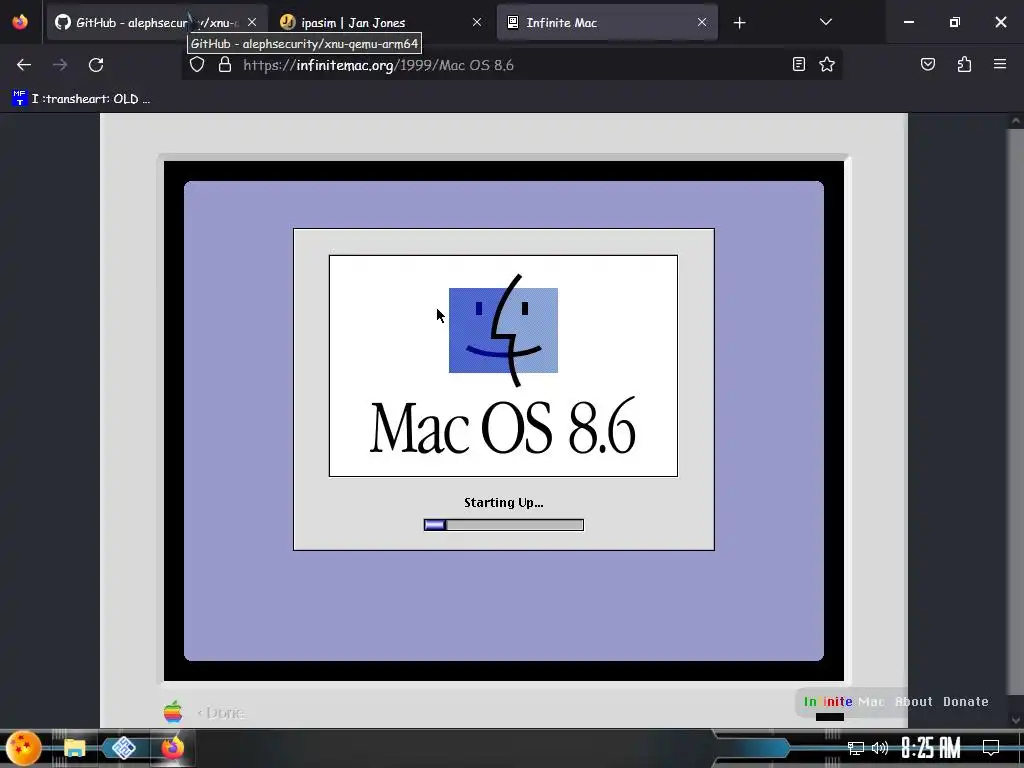
Task: Select the Infinite Mac tab
Action: click(x=607, y=23)
